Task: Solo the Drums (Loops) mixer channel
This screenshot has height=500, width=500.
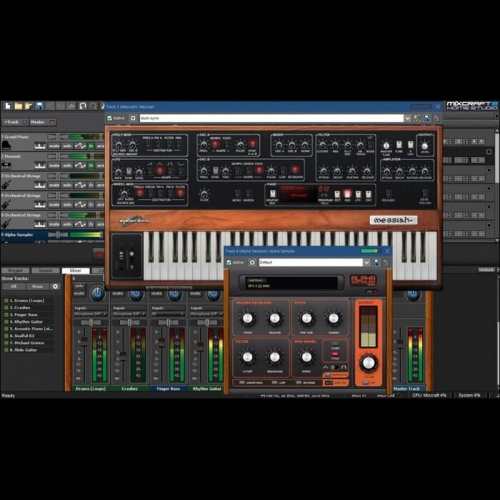Action: click(x=79, y=286)
